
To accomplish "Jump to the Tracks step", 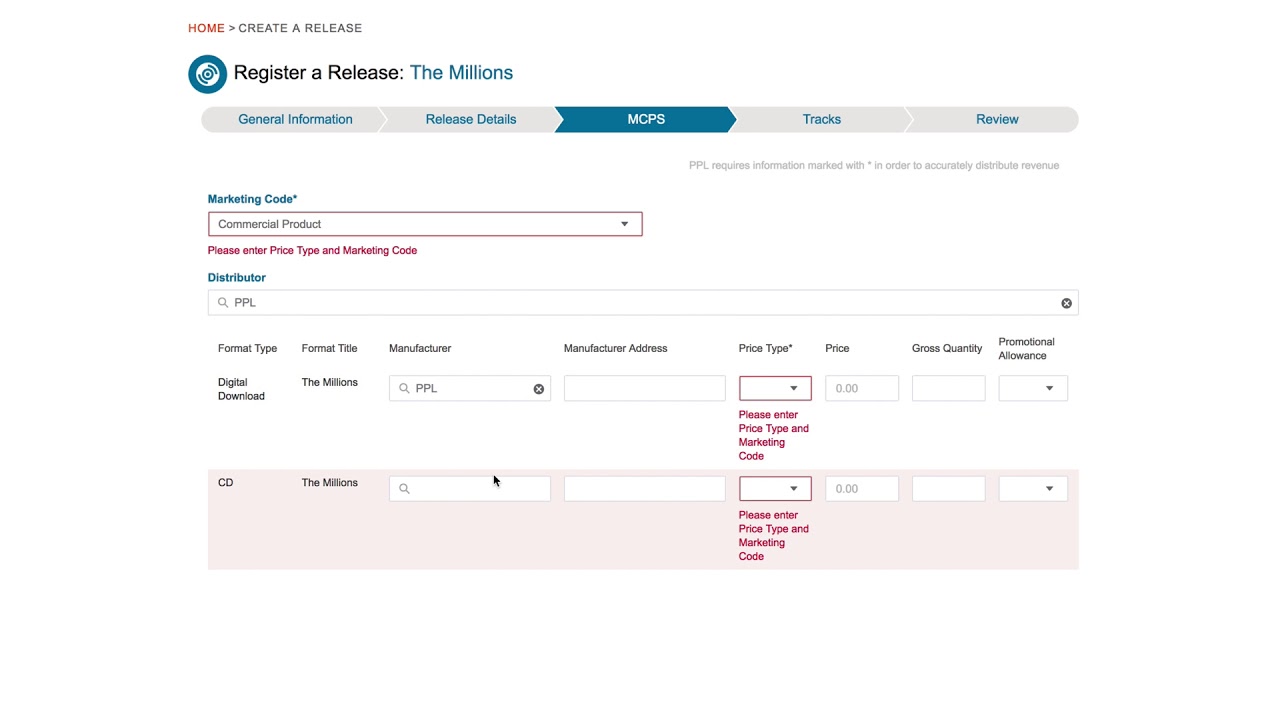I will pyautogui.click(x=821, y=119).
